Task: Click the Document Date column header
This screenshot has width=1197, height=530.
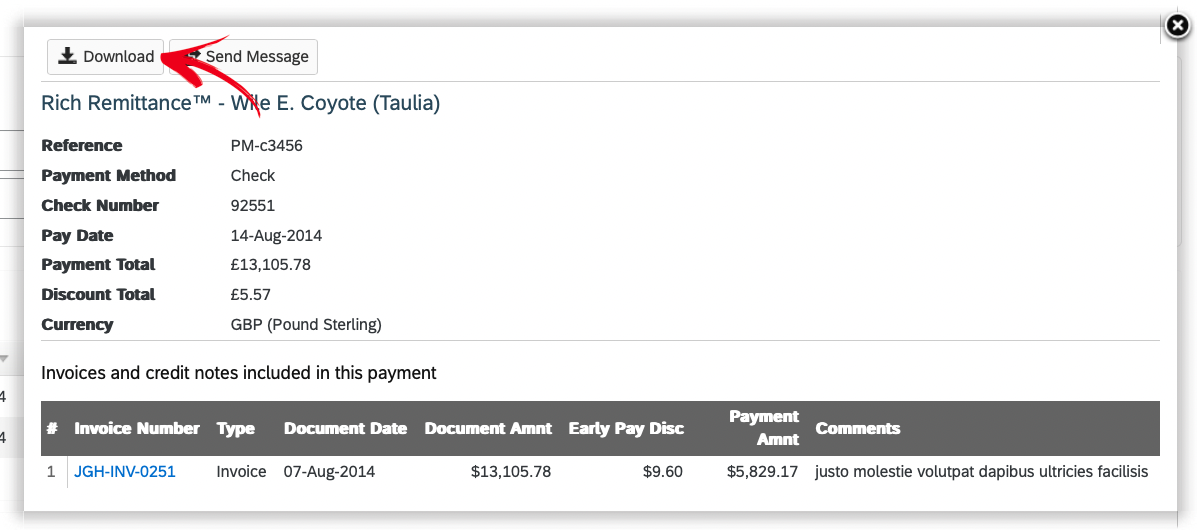Action: (x=345, y=428)
